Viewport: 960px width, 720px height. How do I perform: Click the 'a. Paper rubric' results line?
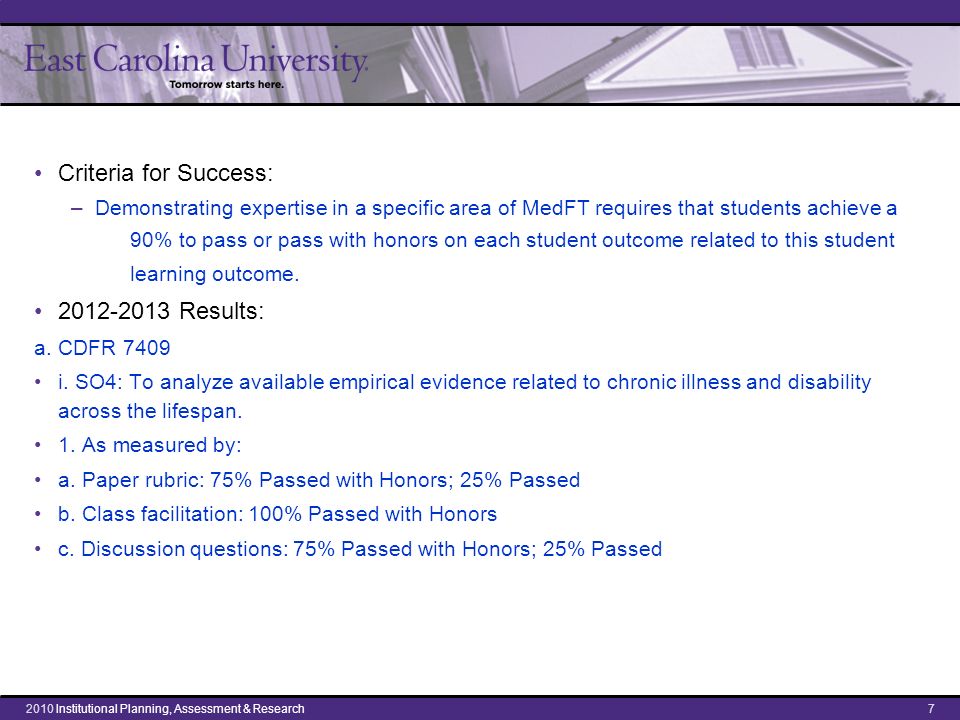pyautogui.click(x=319, y=479)
